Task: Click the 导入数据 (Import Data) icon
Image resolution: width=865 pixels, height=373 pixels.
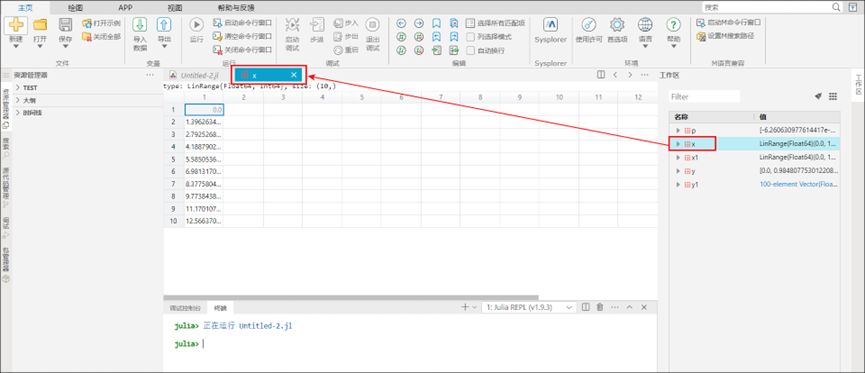Action: (140, 25)
